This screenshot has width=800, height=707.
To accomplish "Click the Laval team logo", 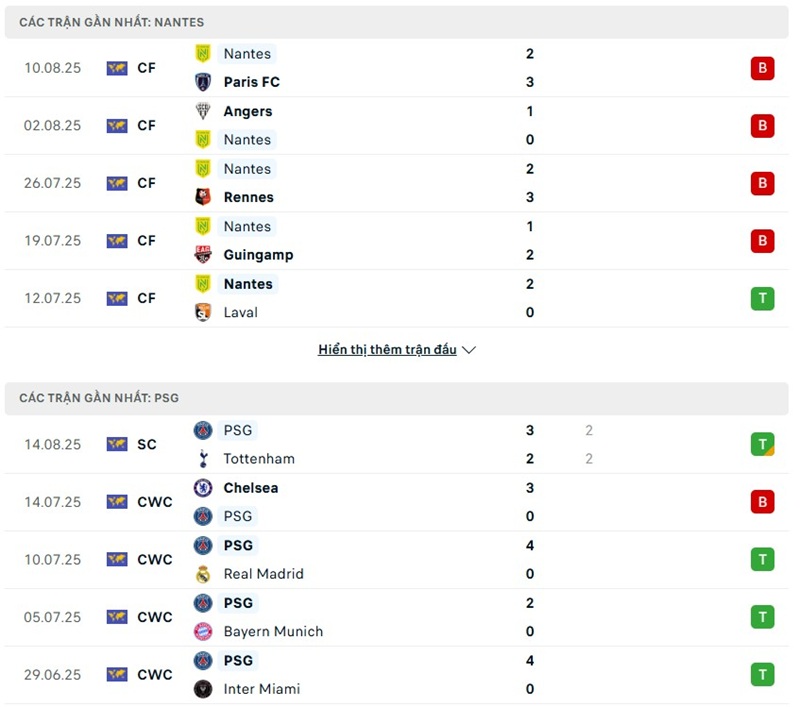I will (x=203, y=312).
